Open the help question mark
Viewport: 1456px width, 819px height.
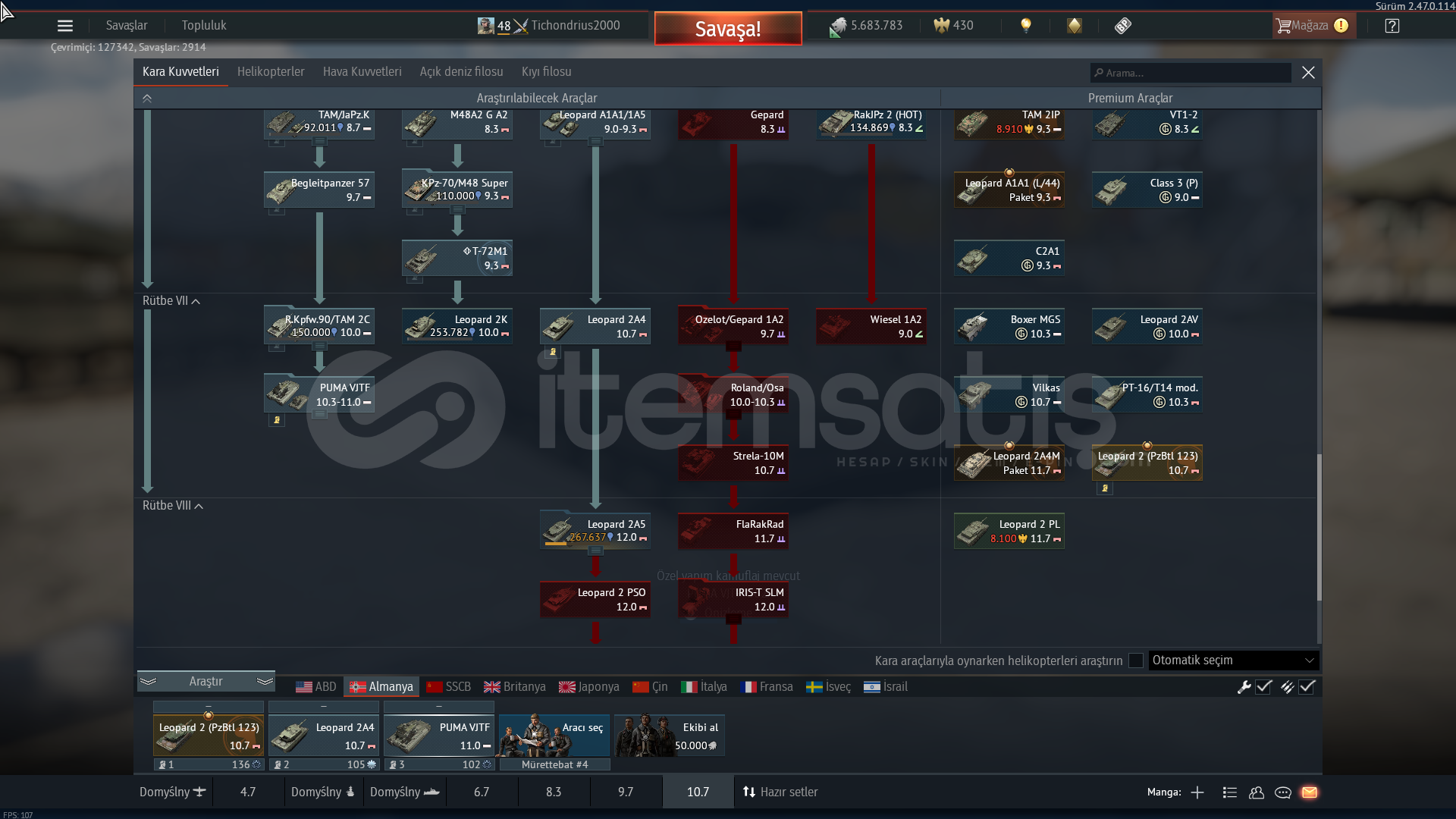coord(1392,26)
